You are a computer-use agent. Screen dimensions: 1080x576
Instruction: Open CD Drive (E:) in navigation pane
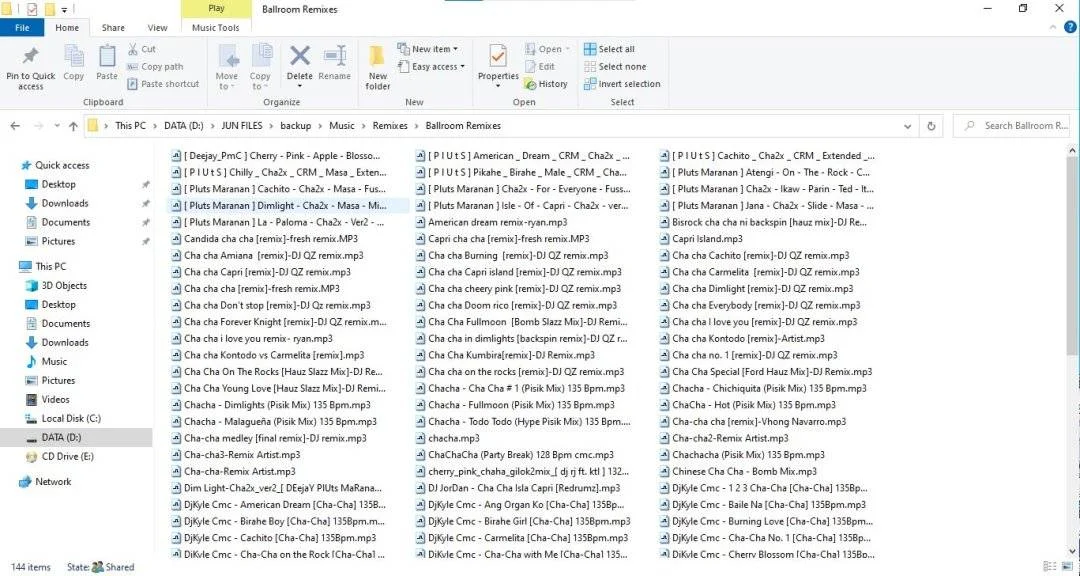59,456
